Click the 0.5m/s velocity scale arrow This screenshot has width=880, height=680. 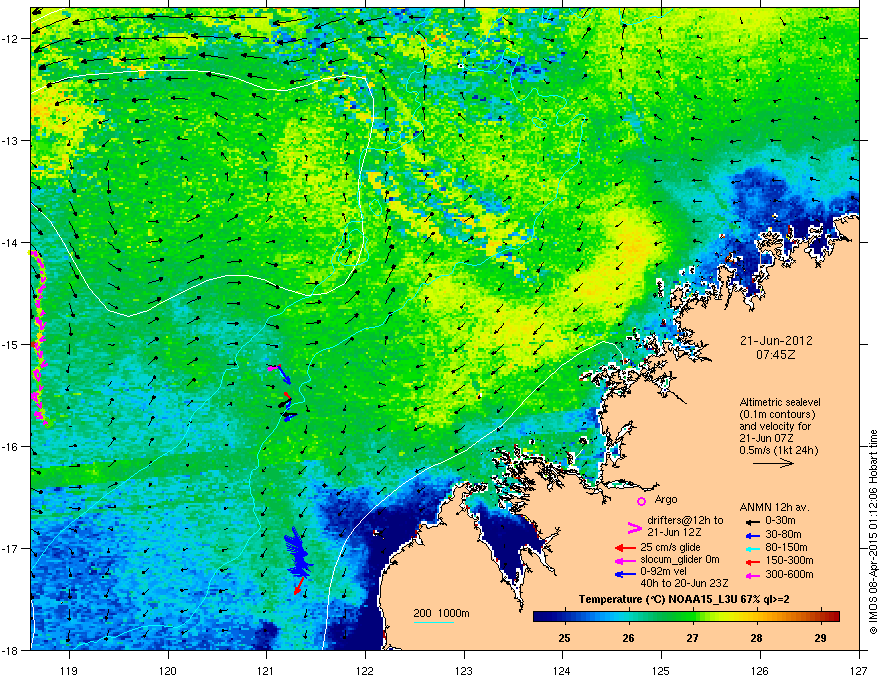[773, 463]
